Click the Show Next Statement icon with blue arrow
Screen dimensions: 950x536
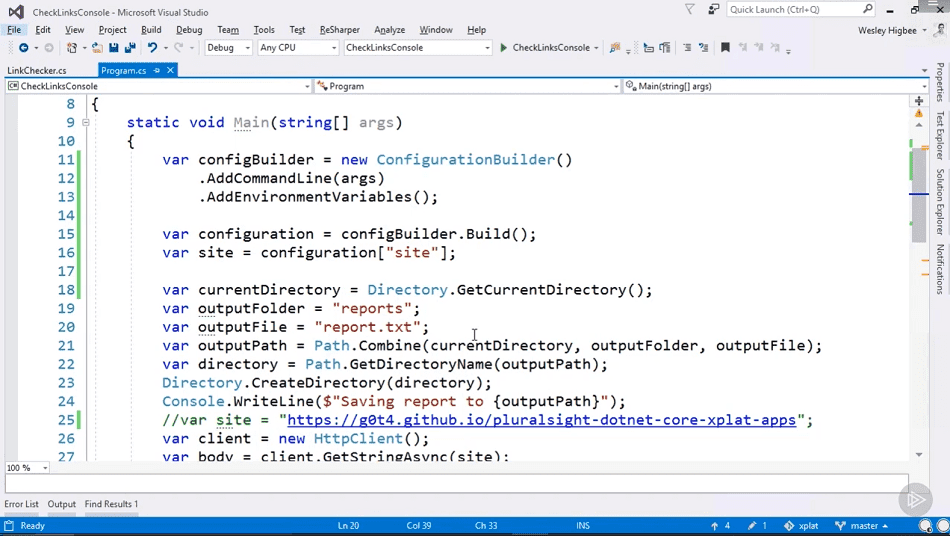point(648,48)
